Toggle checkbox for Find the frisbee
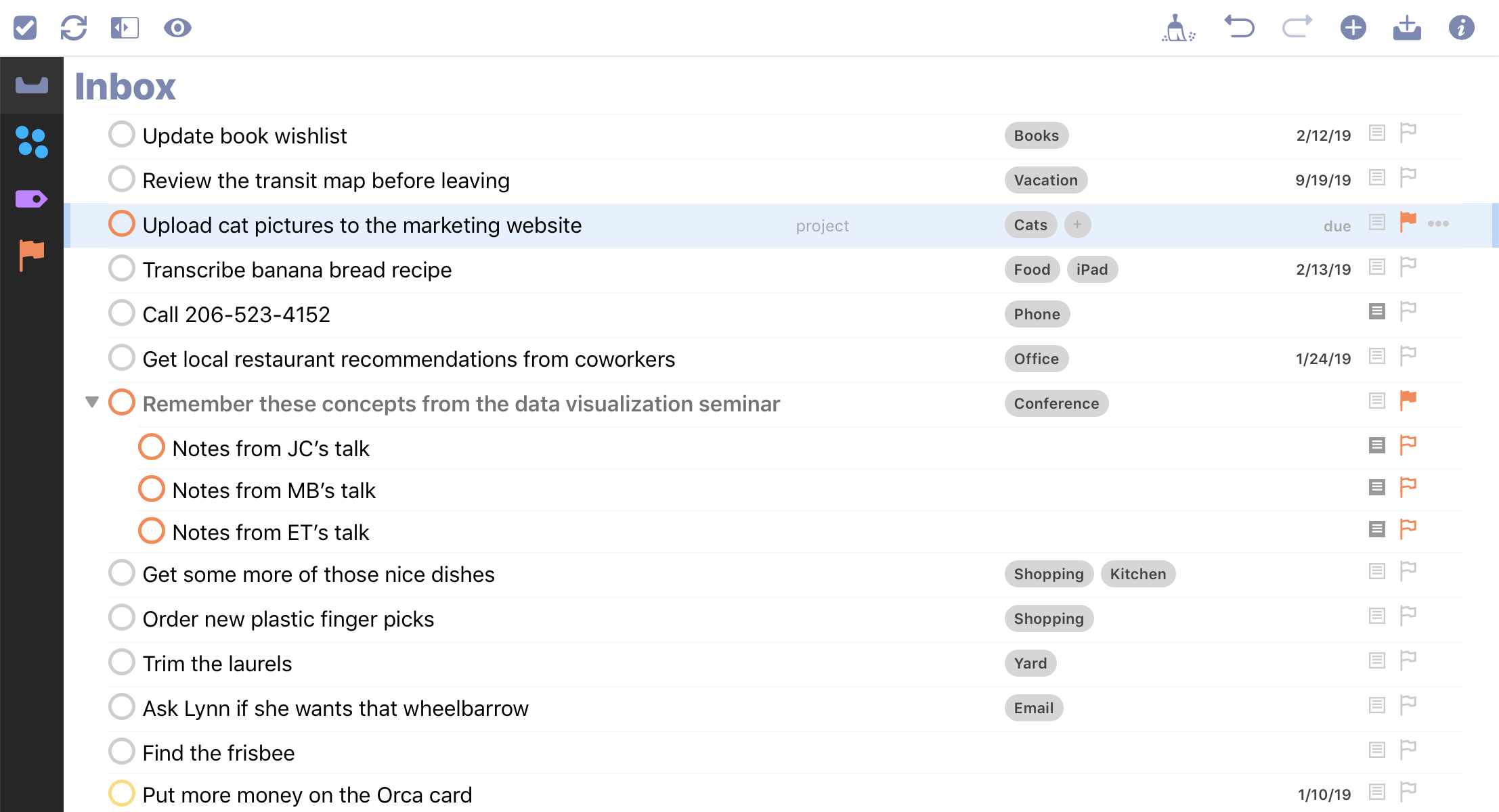 [x=121, y=752]
